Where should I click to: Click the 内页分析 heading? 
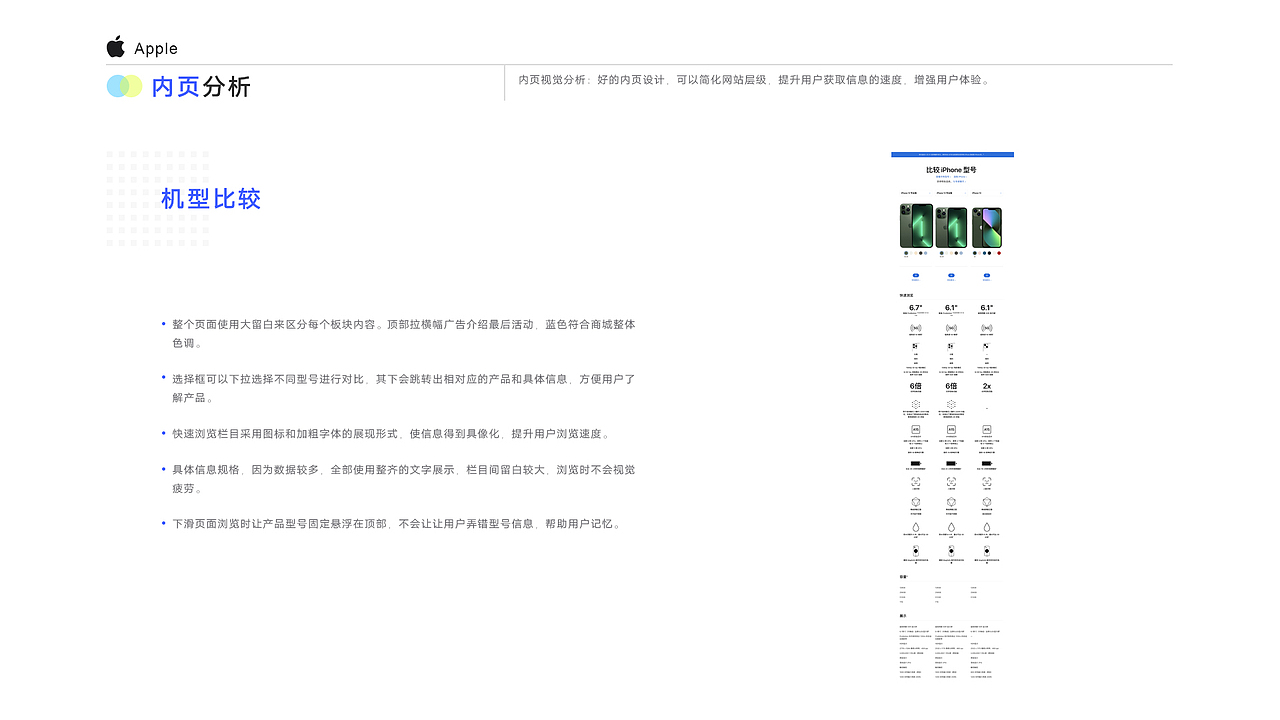pos(201,87)
